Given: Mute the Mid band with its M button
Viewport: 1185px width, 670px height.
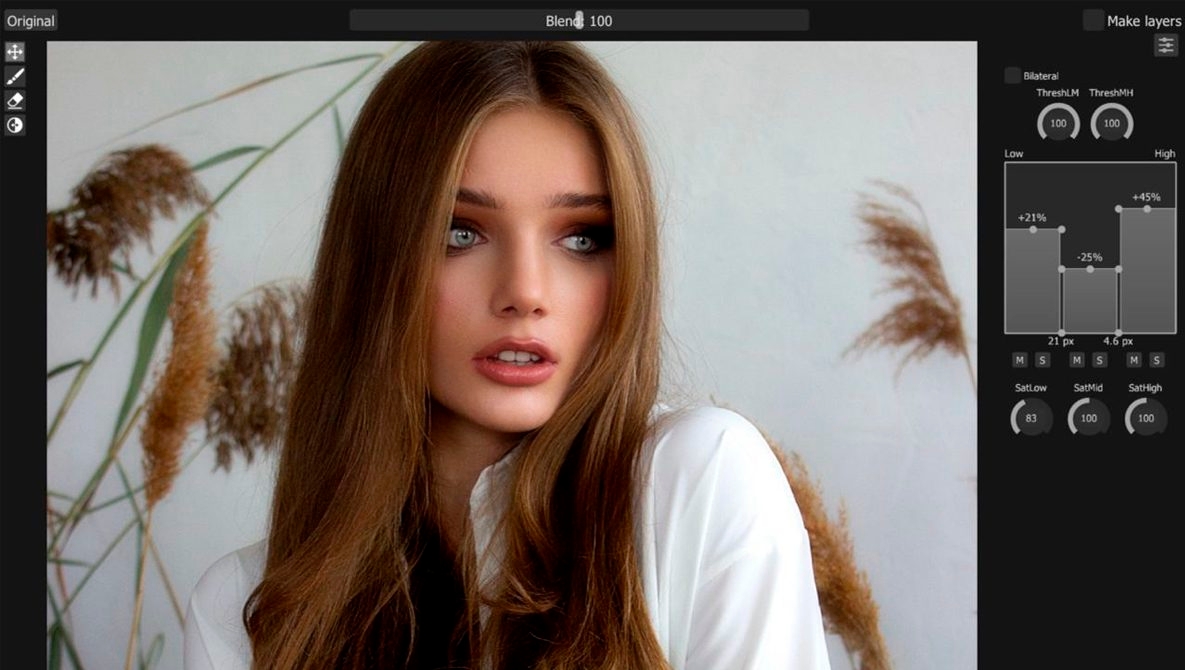Looking at the screenshot, I should click(1077, 359).
